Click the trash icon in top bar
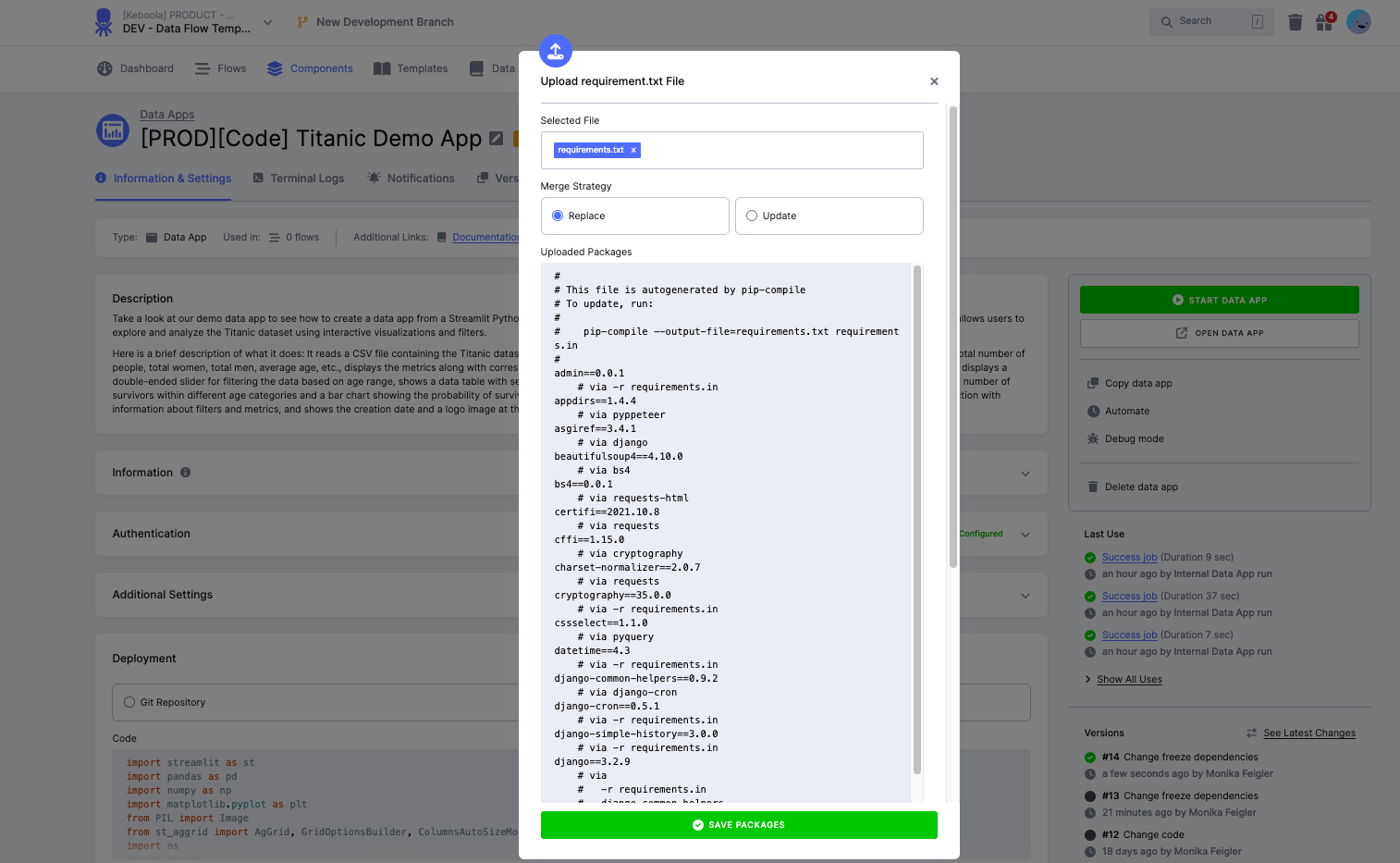Viewport: 1400px width, 863px height. 1295,22
